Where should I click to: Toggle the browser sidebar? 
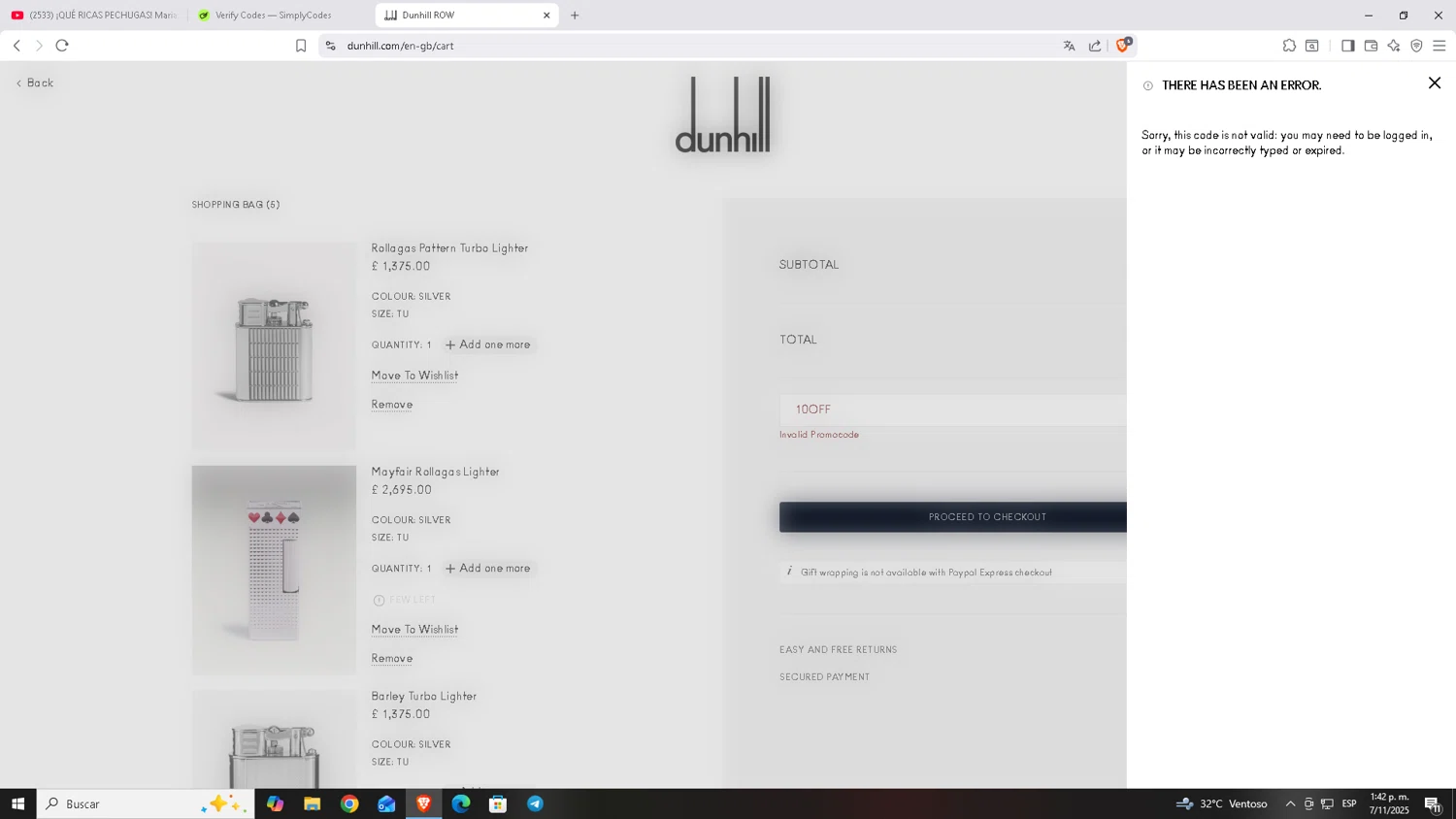click(1347, 46)
